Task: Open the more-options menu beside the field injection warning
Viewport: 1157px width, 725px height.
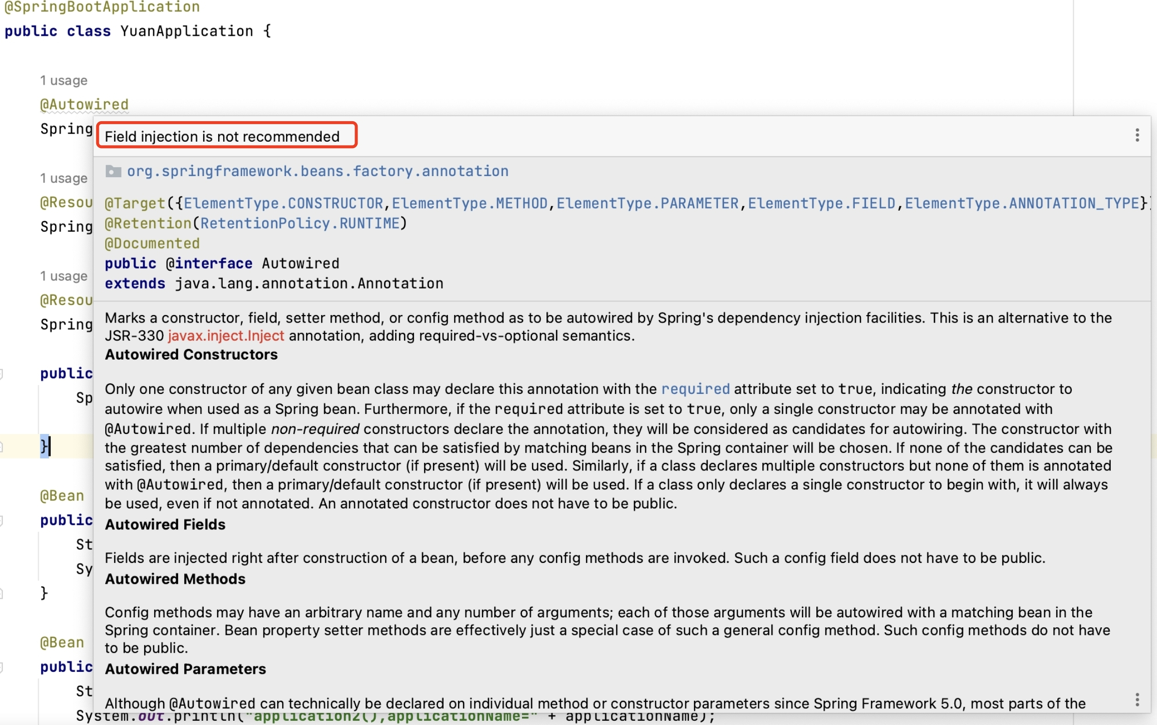Action: tap(1137, 136)
